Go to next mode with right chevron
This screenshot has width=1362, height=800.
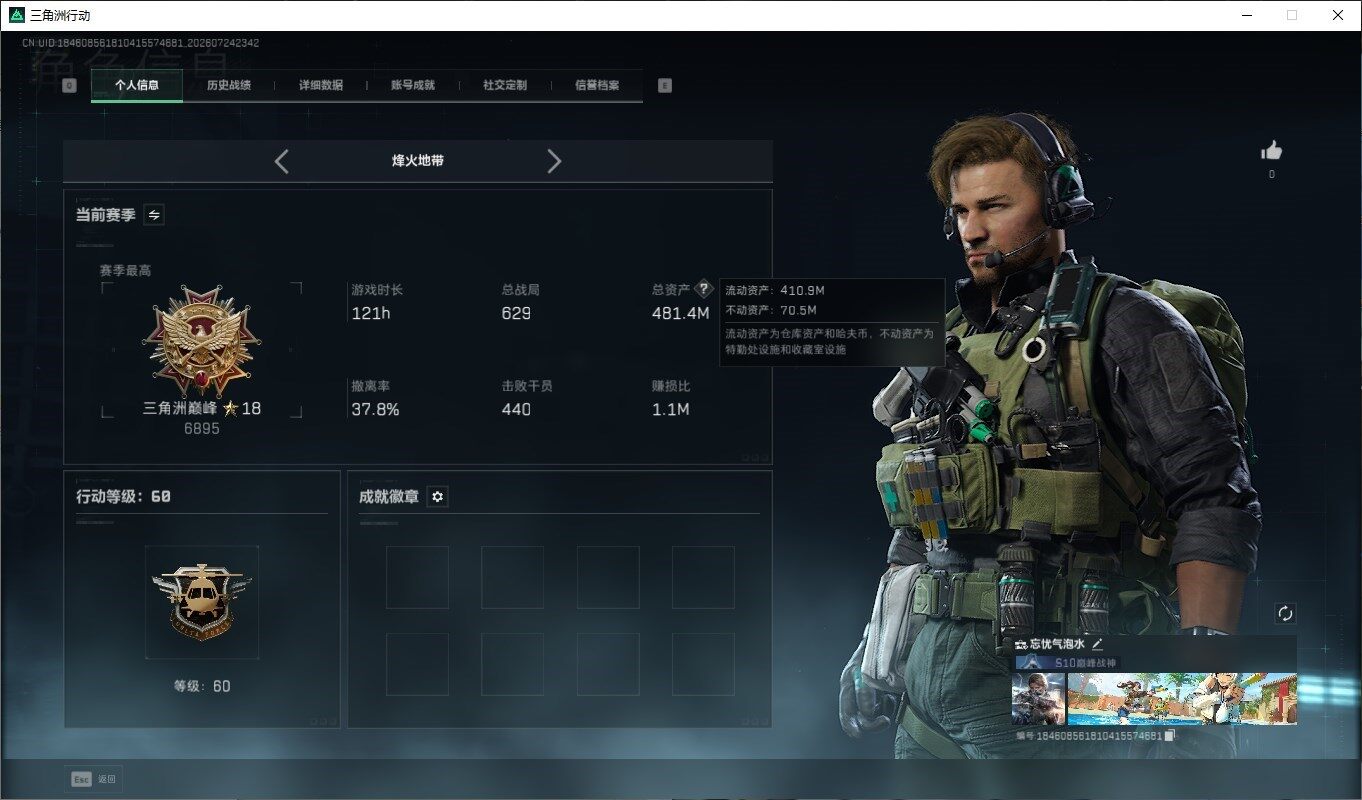(x=554, y=161)
